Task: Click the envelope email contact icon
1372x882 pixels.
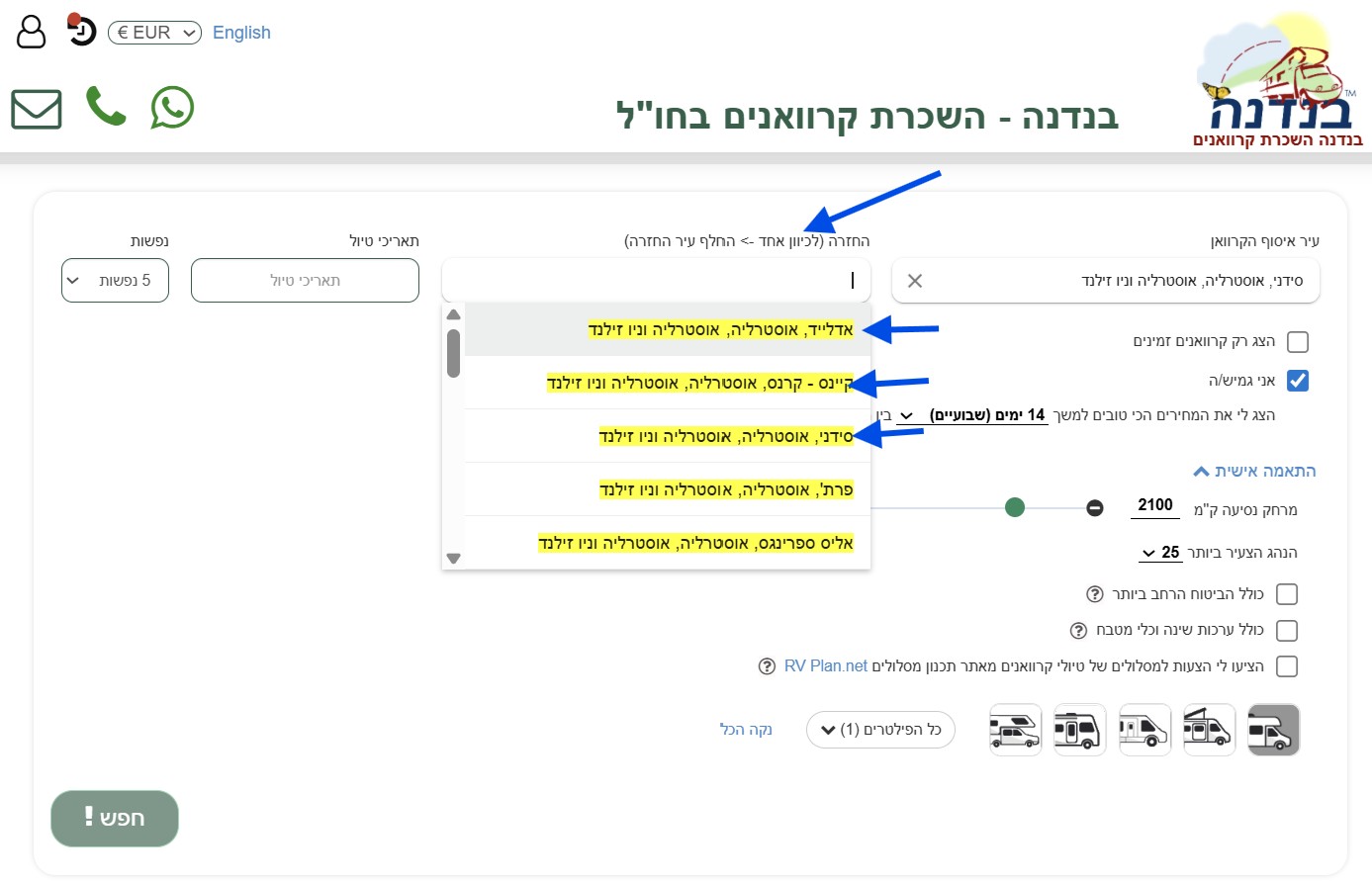Action: [37, 109]
